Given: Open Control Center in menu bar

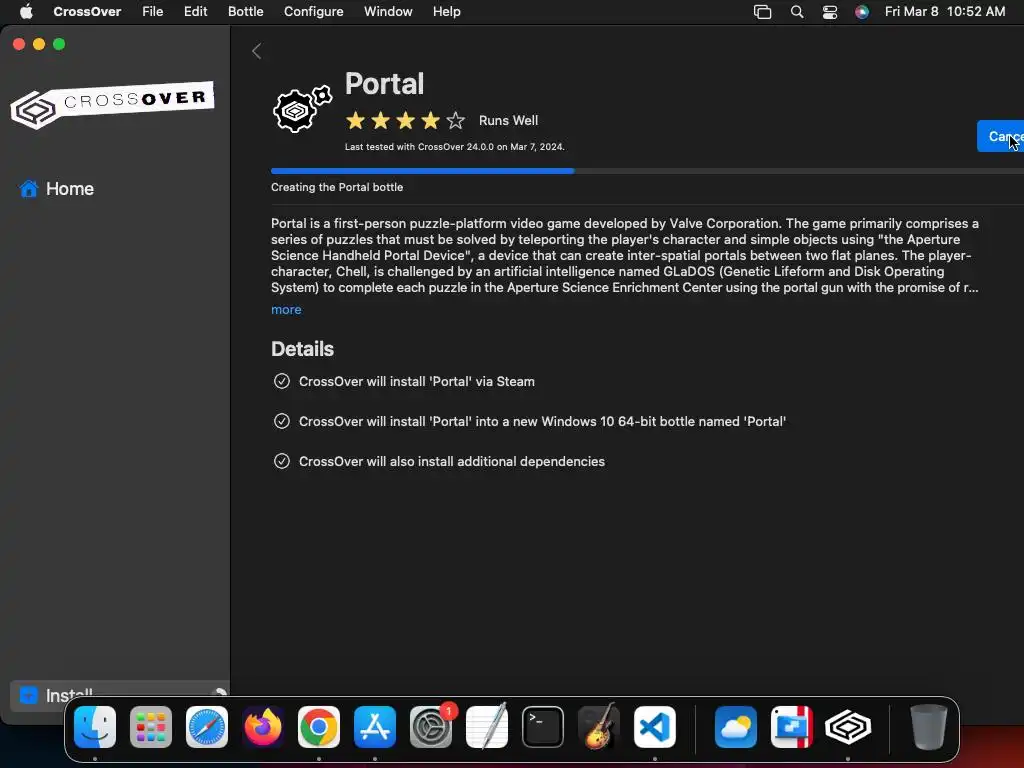Looking at the screenshot, I should (x=830, y=12).
